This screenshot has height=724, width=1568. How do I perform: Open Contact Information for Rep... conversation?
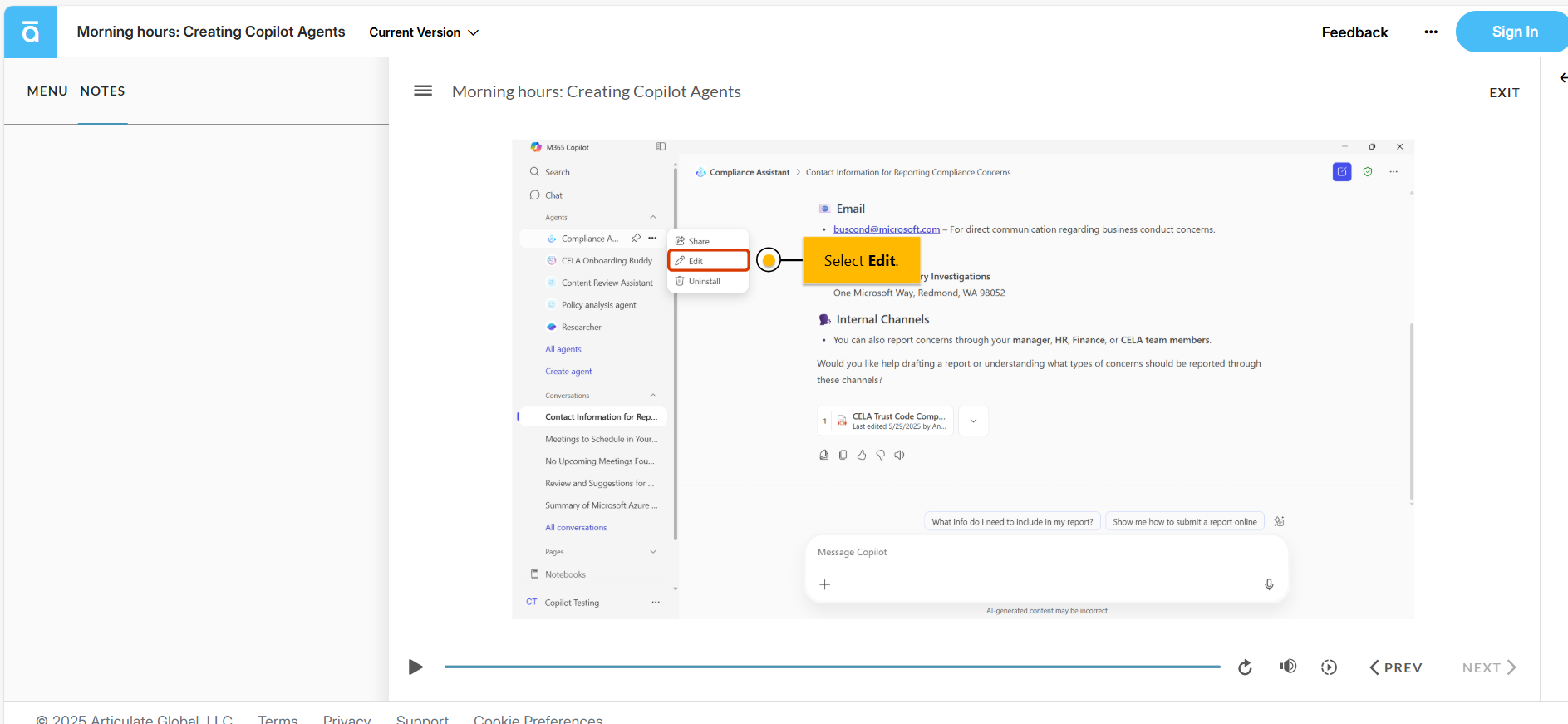(601, 417)
